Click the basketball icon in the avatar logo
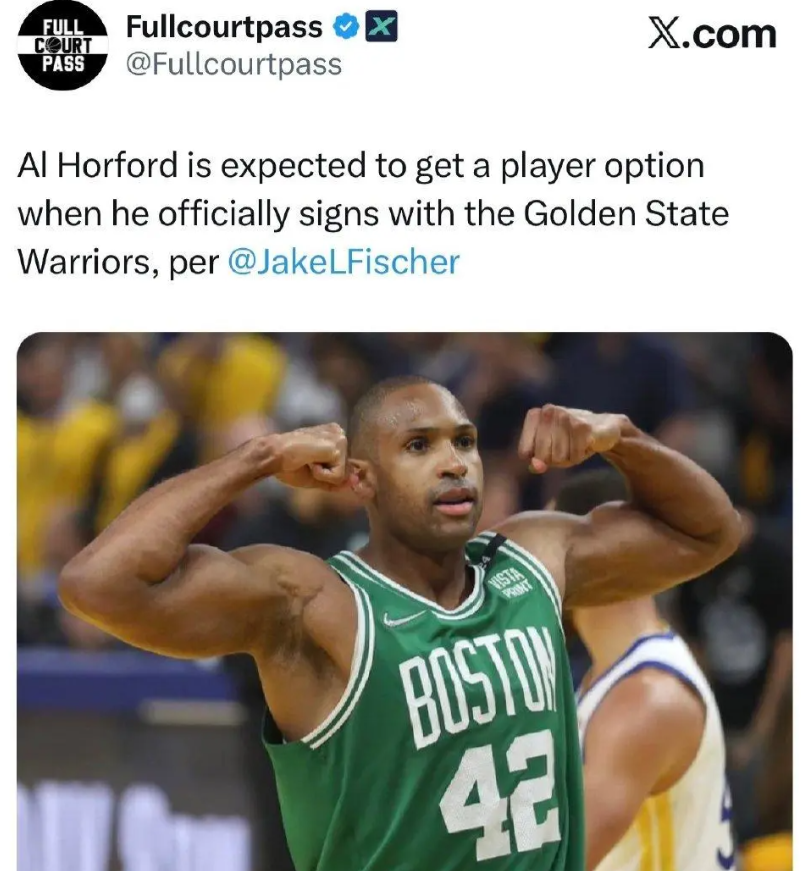 point(52,46)
